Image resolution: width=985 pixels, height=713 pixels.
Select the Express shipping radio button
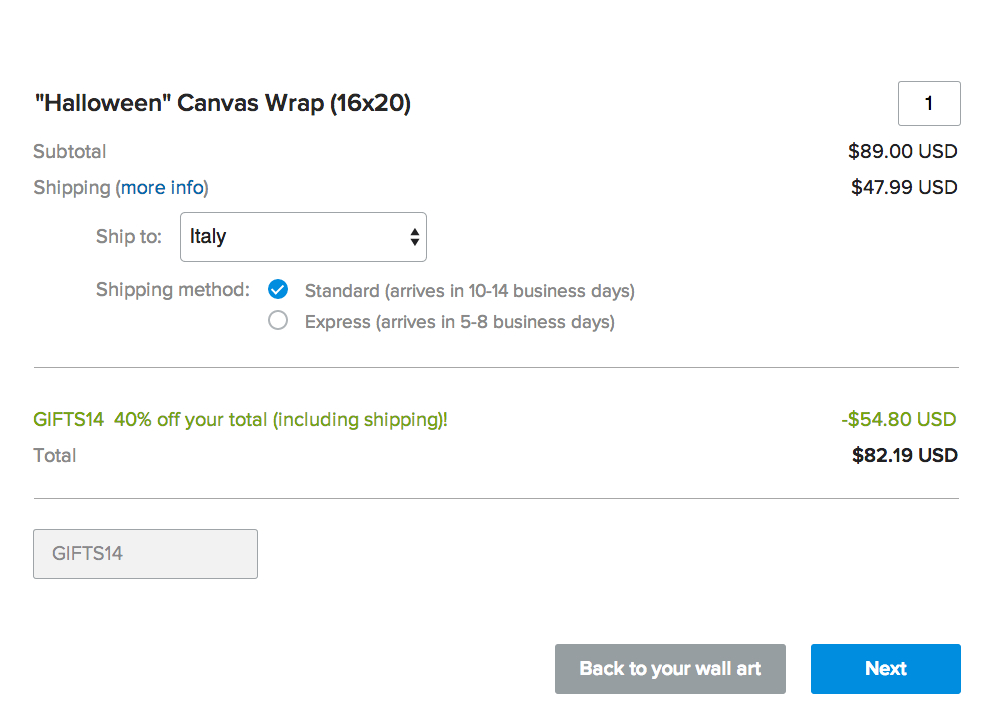pyautogui.click(x=278, y=321)
